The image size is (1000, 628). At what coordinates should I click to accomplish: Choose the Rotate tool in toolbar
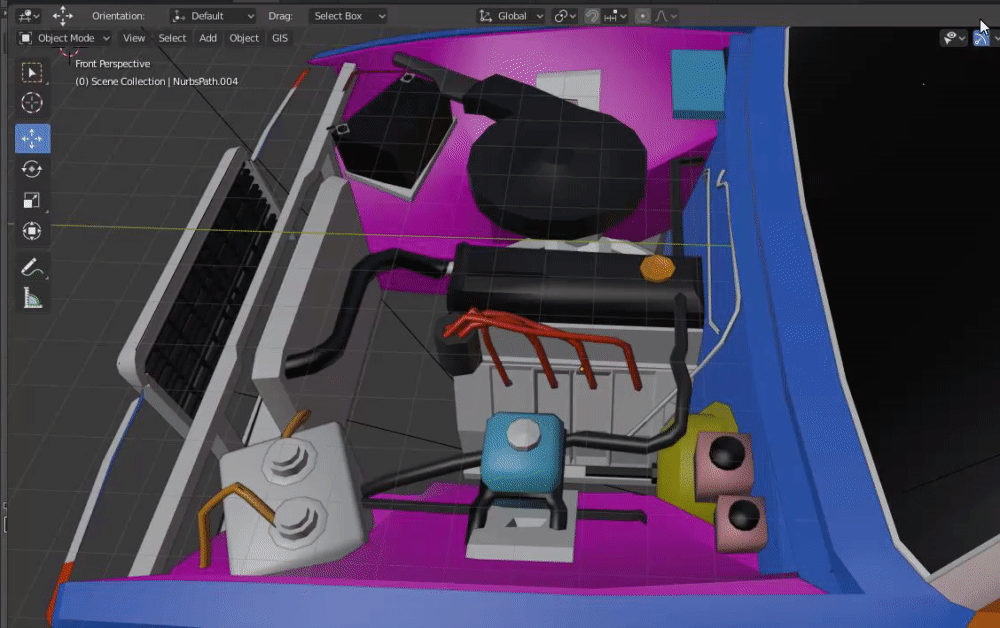pyautogui.click(x=32, y=169)
